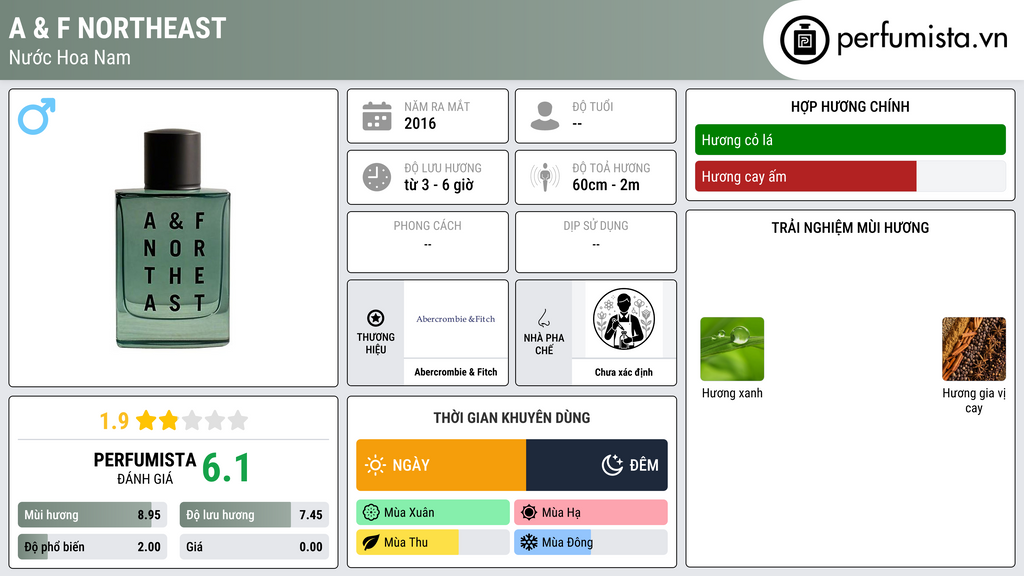Image resolution: width=1024 pixels, height=576 pixels.
Task: Open the Hương gia vị cay thumbnail
Action: click(x=974, y=349)
